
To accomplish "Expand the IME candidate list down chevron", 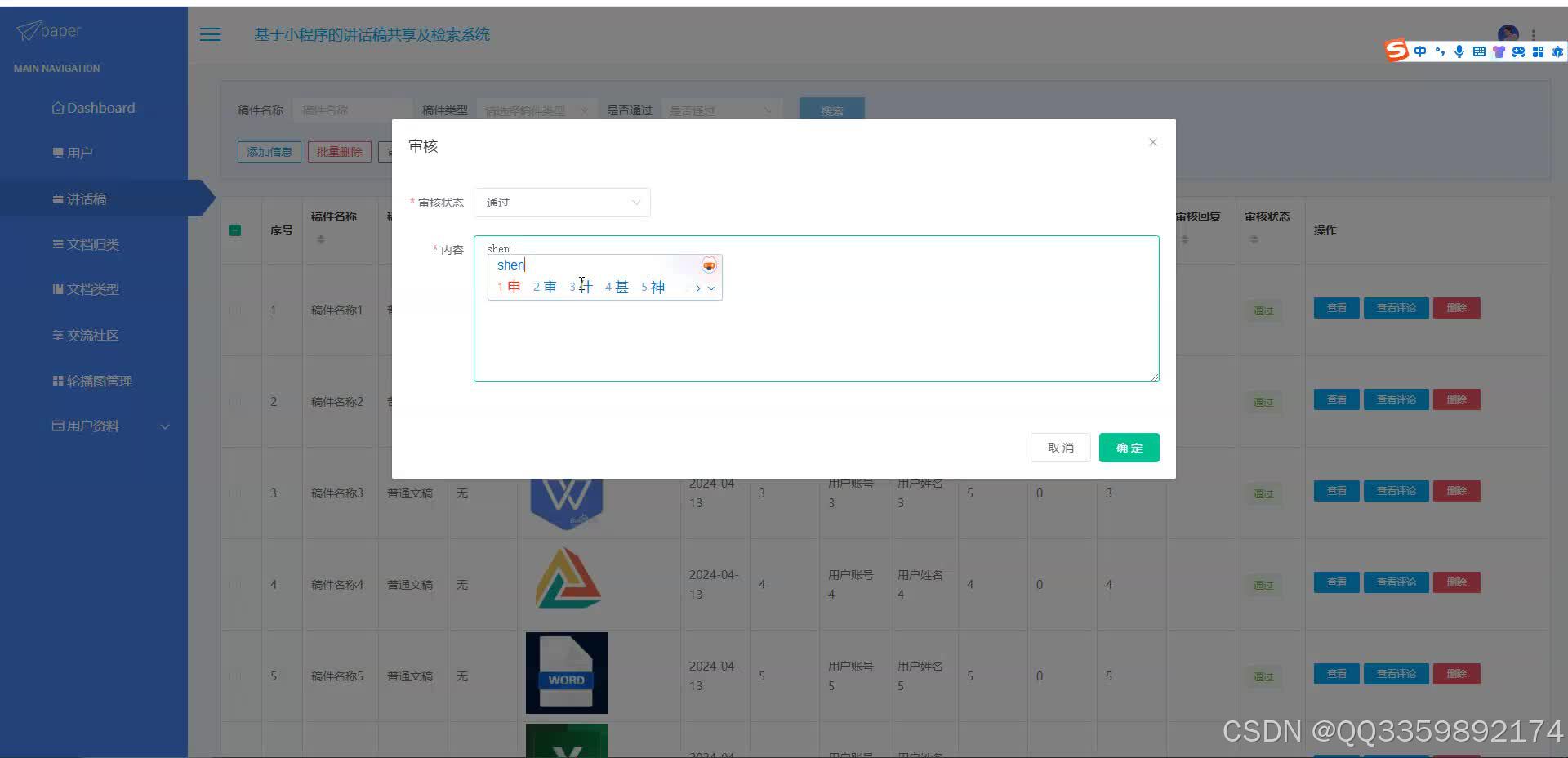I will tap(711, 288).
